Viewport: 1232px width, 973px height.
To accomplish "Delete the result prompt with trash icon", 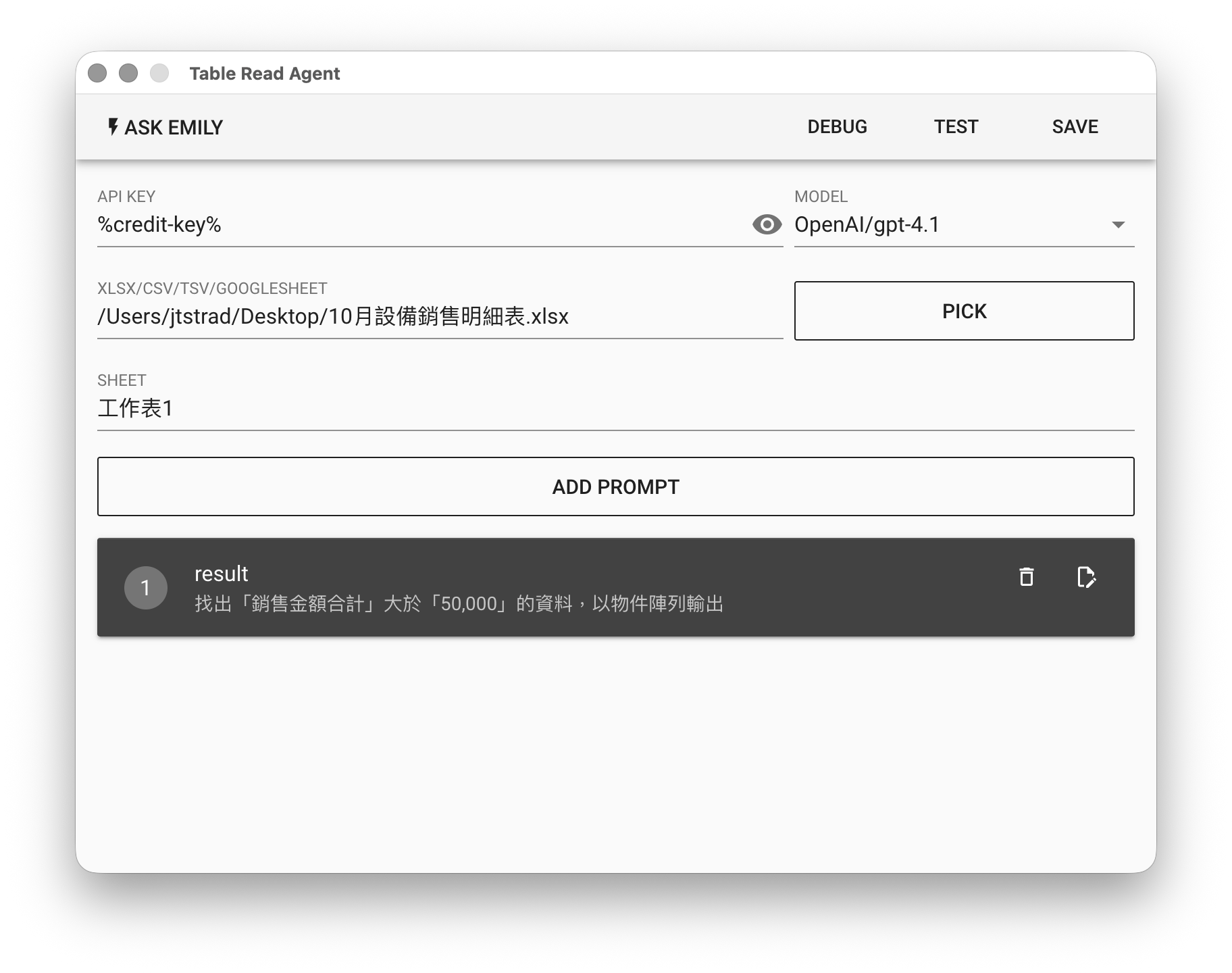I will point(1026,577).
